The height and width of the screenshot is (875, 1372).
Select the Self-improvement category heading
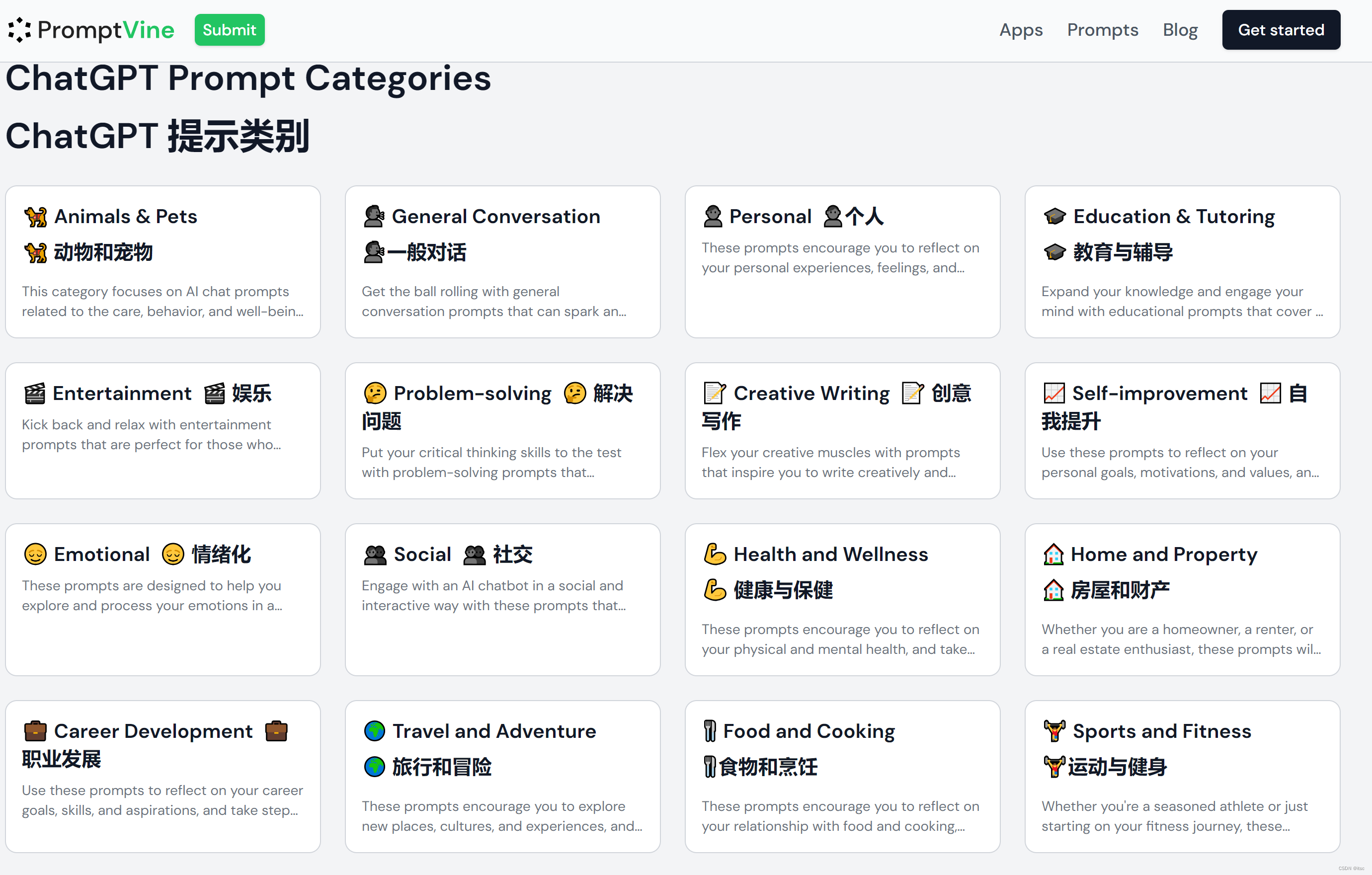coord(1159,393)
